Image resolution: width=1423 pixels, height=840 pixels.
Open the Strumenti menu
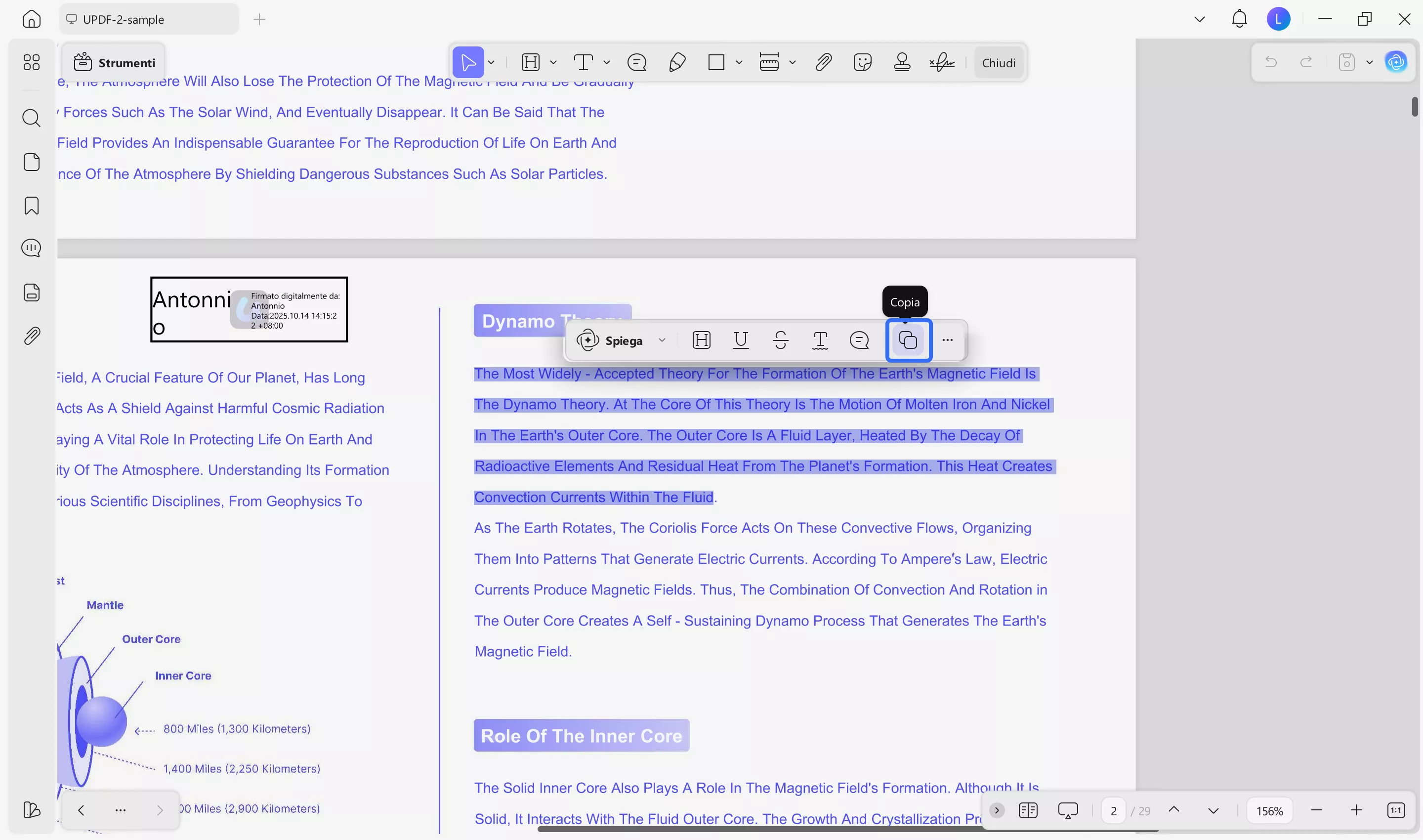click(x=116, y=62)
